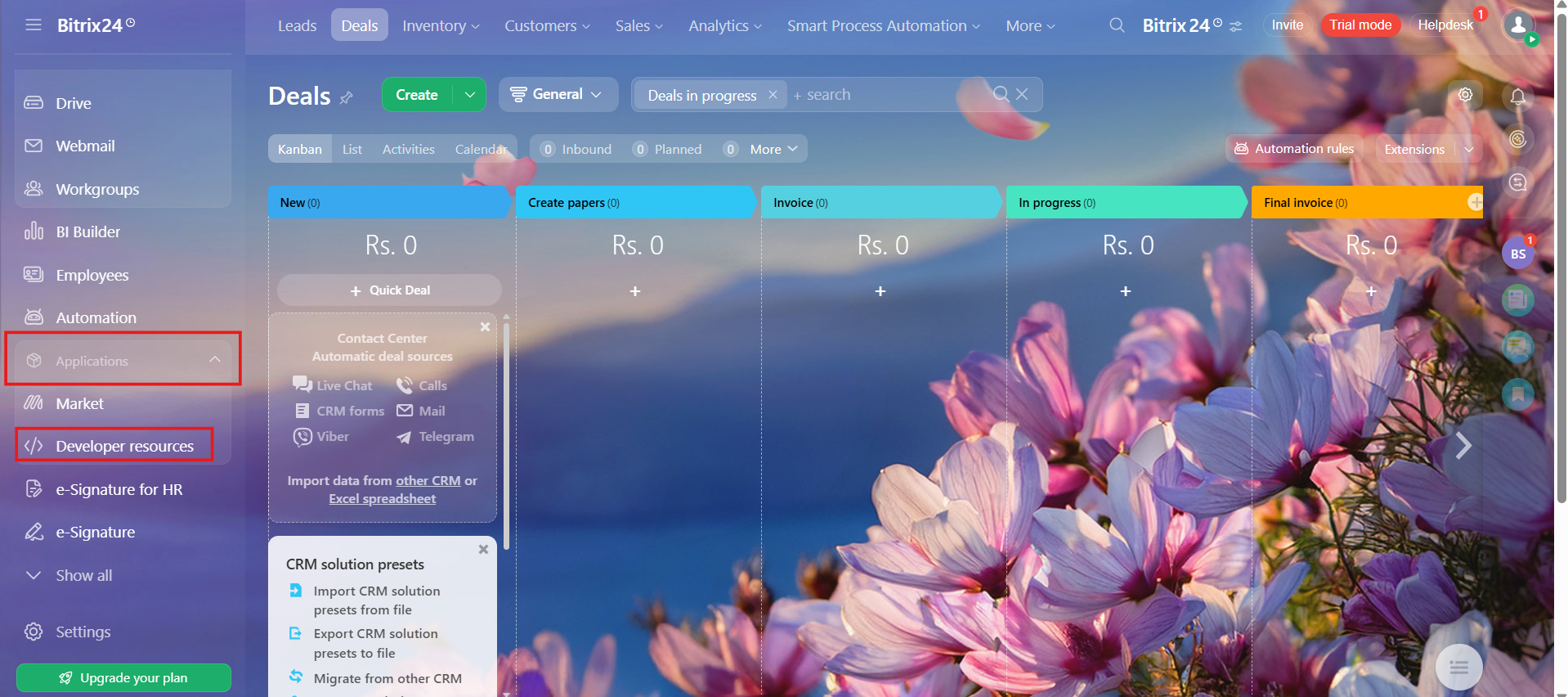Expand Smart Process Automation menu
The image size is (1568, 697).
[884, 26]
